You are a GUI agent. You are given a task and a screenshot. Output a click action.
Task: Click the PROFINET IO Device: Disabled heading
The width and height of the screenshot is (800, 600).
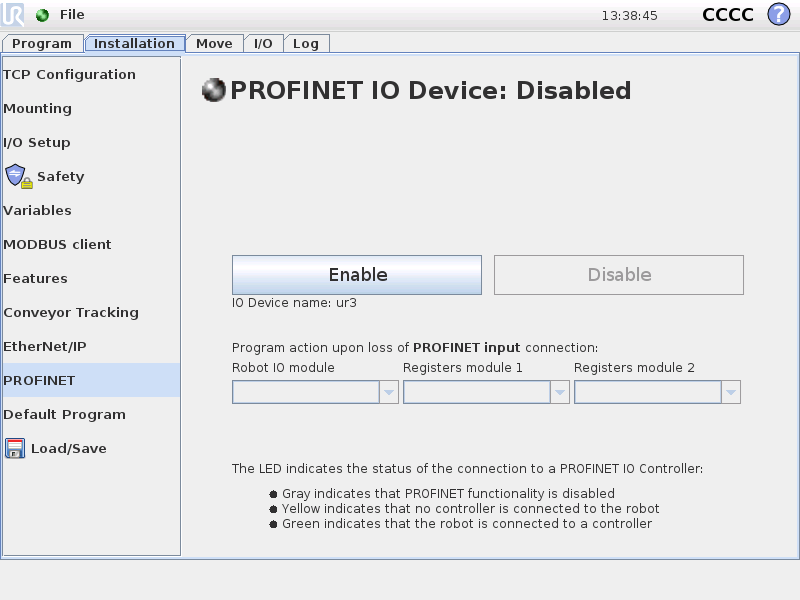(431, 91)
